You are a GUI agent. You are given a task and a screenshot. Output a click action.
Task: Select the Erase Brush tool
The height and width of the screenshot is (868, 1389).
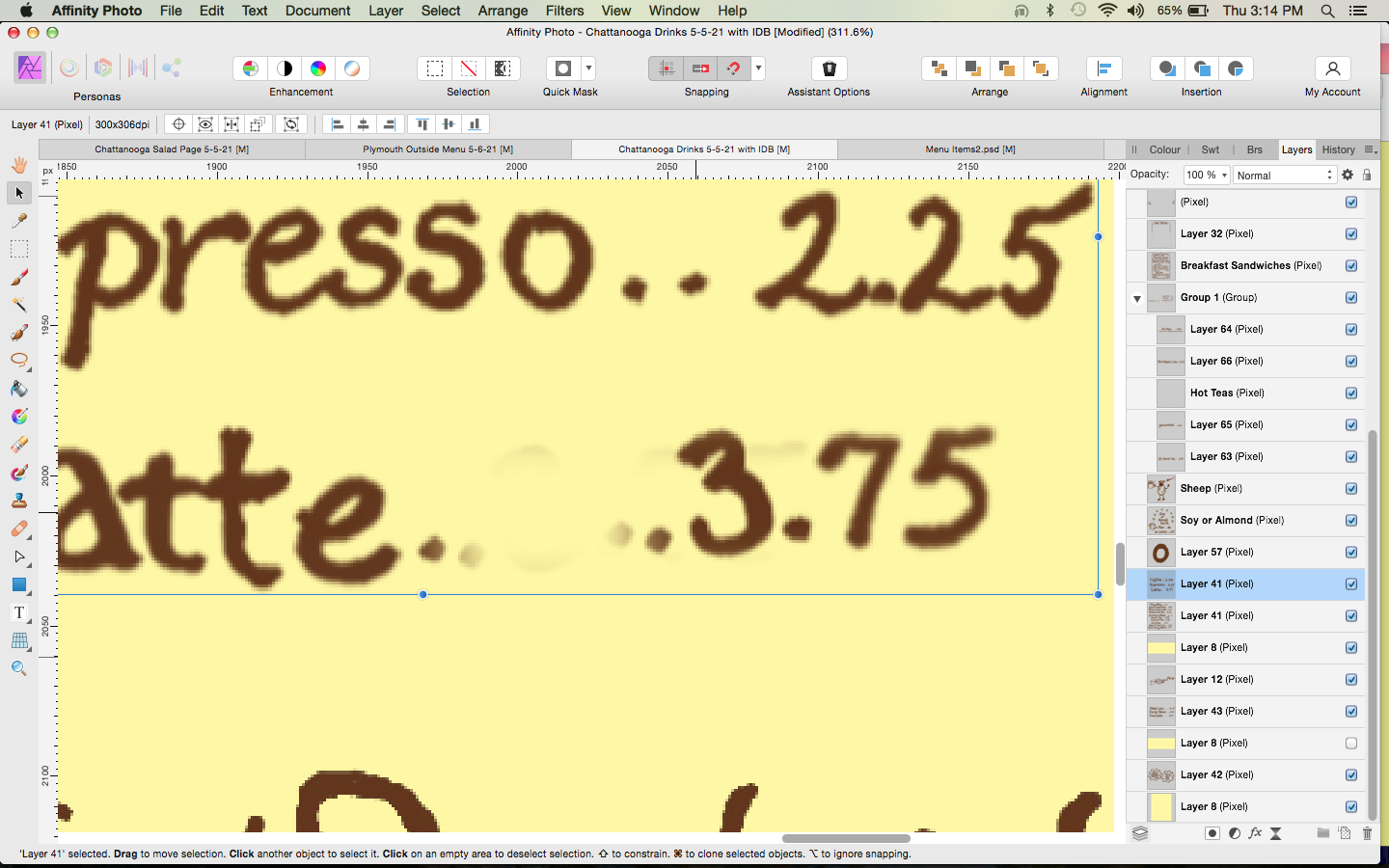[x=18, y=445]
